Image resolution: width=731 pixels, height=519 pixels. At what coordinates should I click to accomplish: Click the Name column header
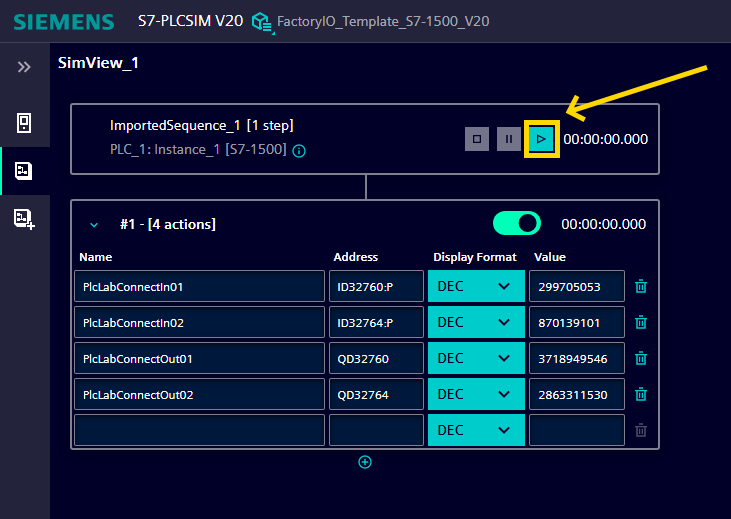[x=96, y=257]
